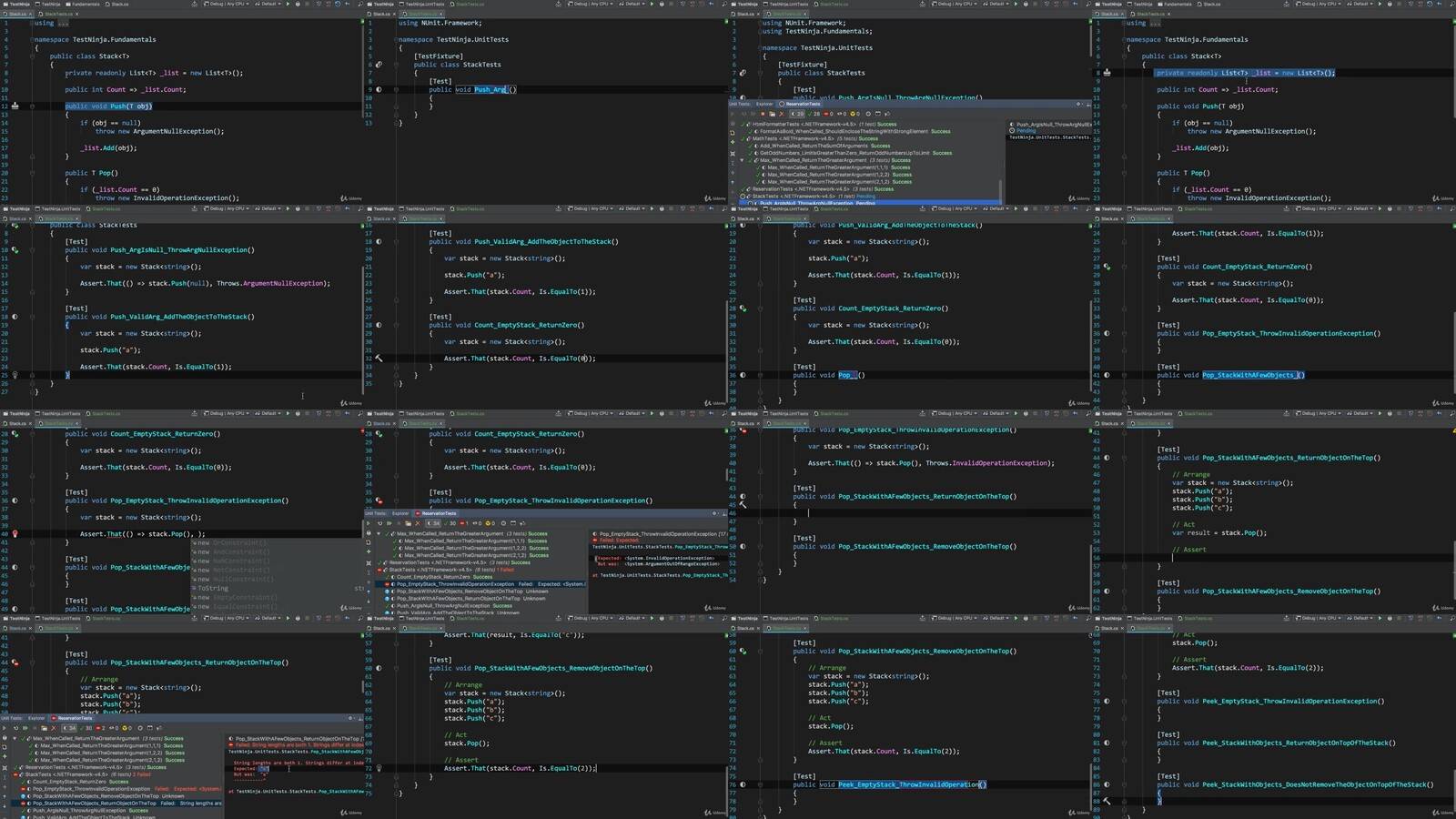1456x819 pixels.
Task: Click scrollbar thumb in pending test session tree
Action: pos(1000,191)
